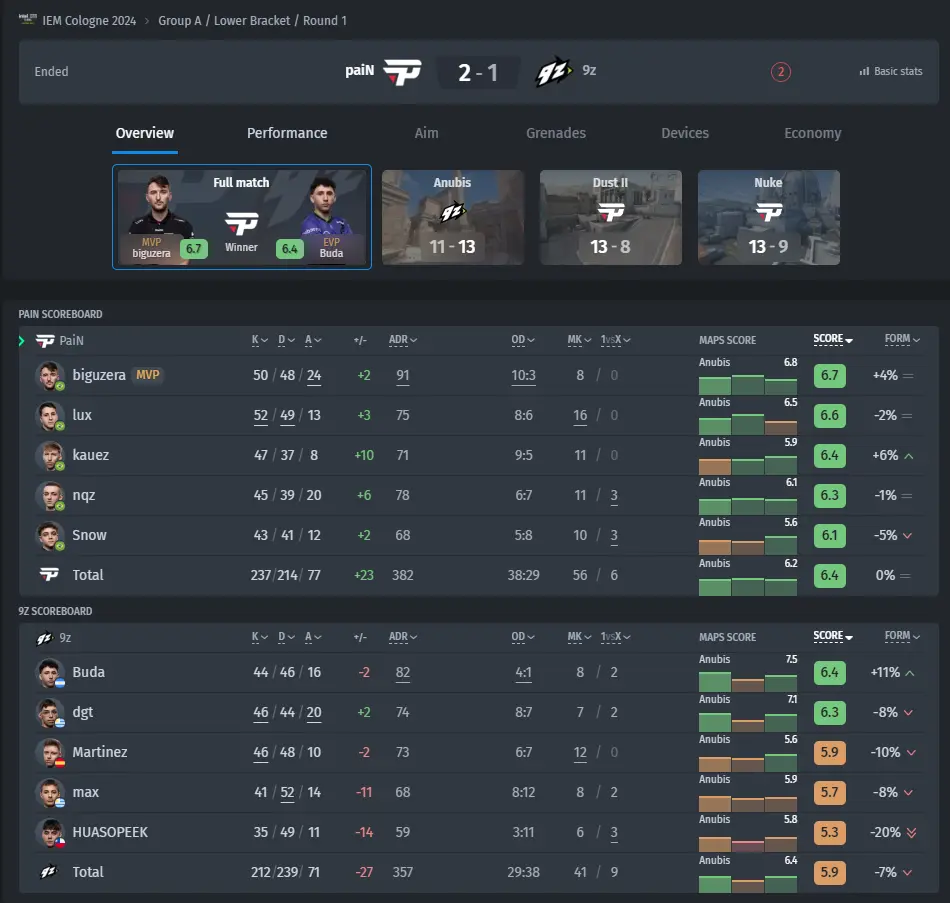The image size is (950, 903).
Task: Open HUASOPEEK's player profile name
Action: click(x=110, y=832)
